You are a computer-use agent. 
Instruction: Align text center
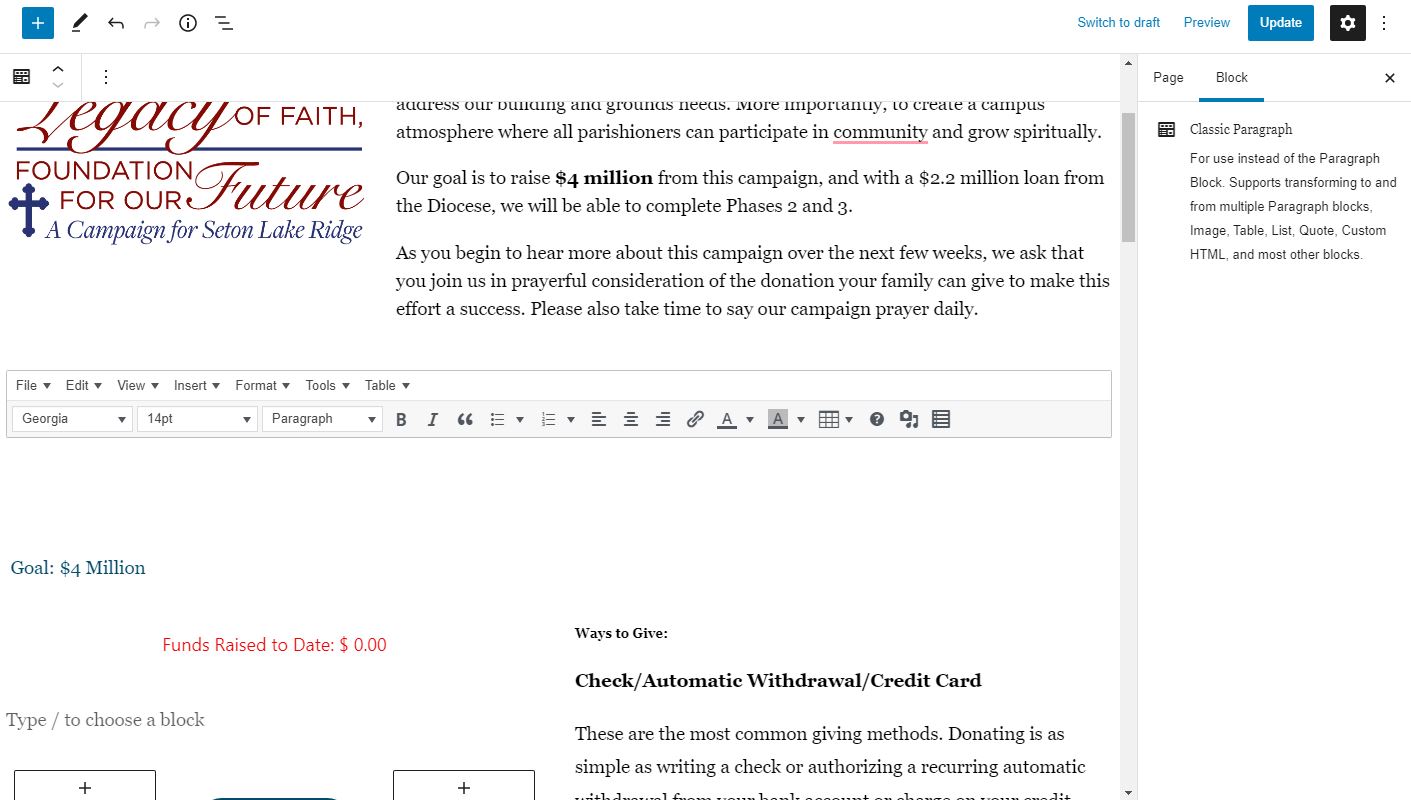click(631, 420)
